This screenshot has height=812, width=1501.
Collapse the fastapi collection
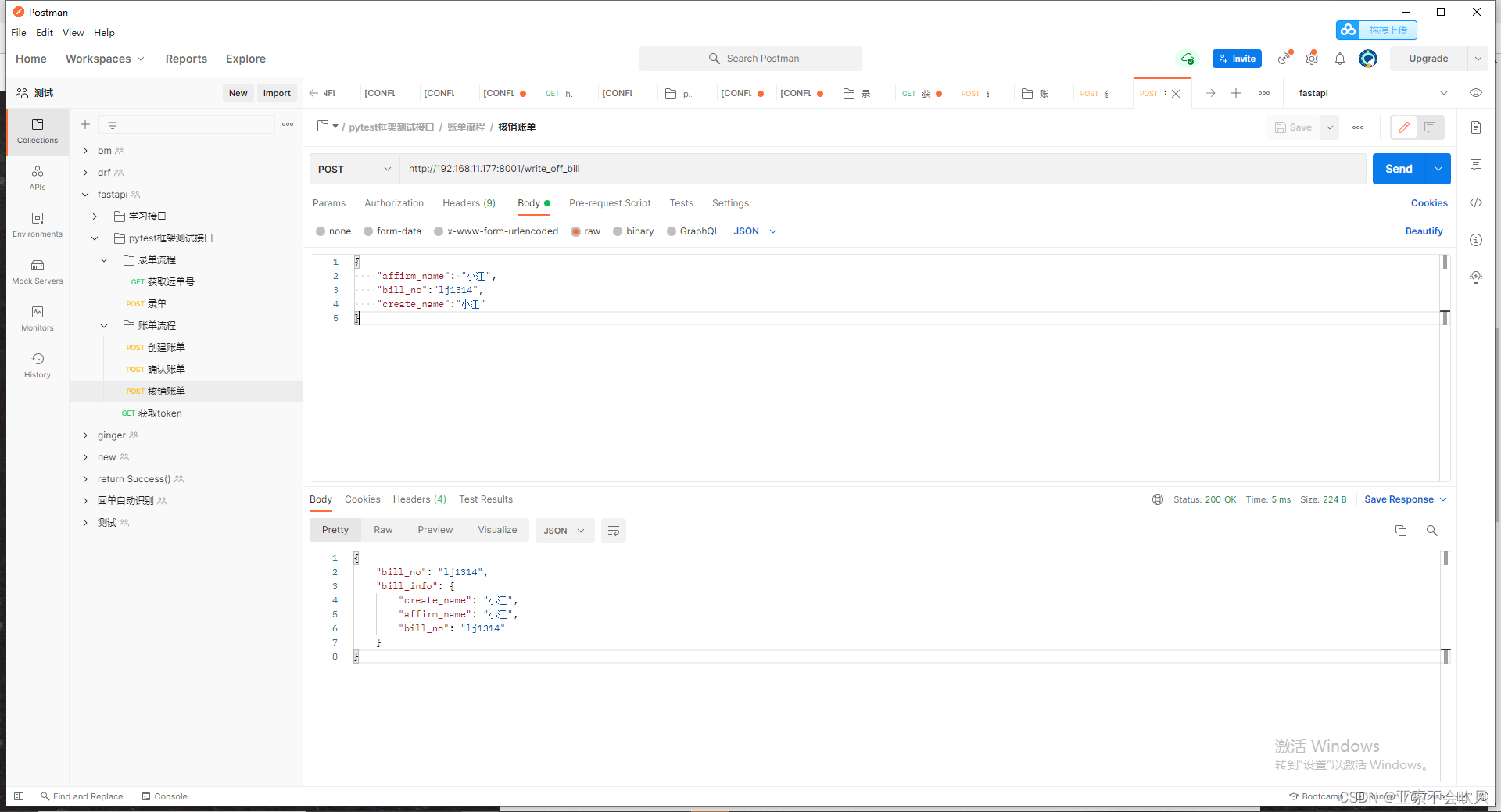[x=85, y=195]
